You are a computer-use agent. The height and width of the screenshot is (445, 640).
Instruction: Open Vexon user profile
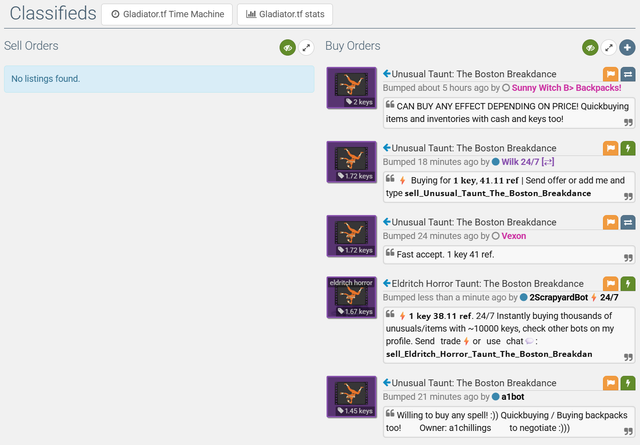point(513,236)
